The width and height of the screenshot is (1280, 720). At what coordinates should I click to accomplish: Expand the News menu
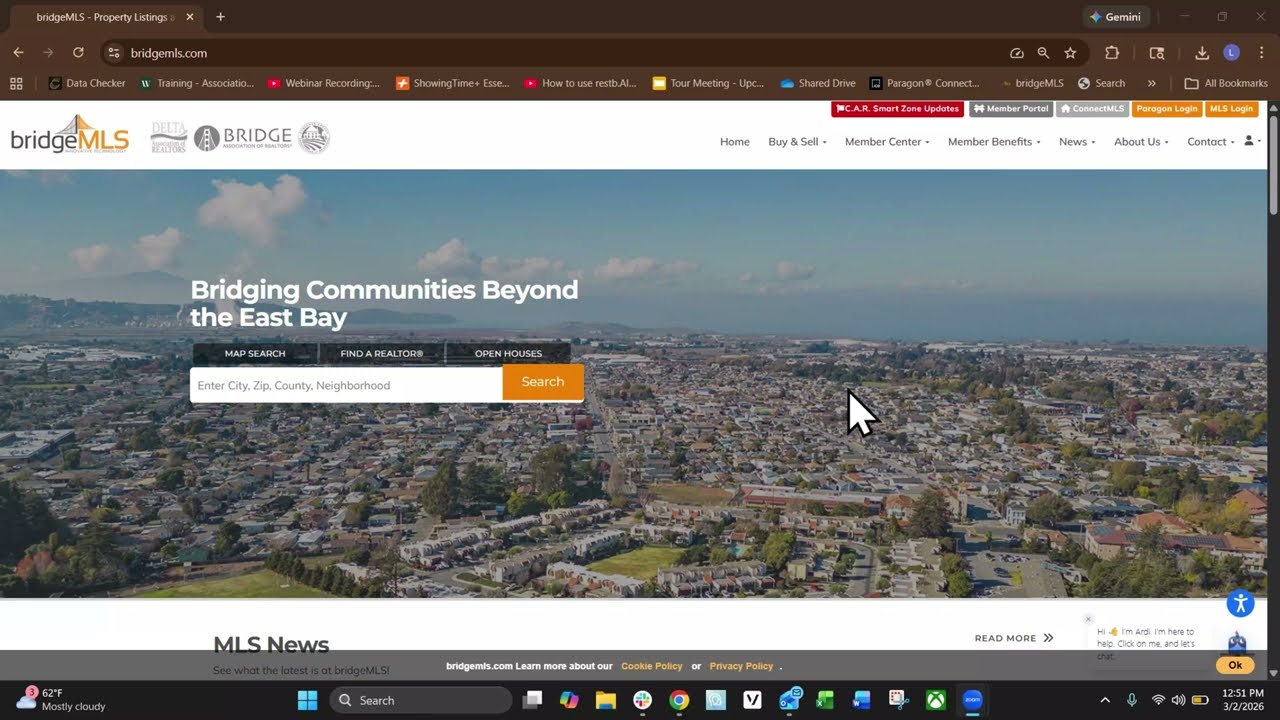tap(1077, 142)
